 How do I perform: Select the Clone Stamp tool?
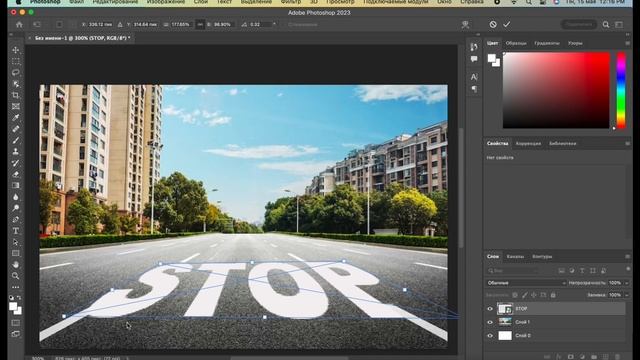16,151
